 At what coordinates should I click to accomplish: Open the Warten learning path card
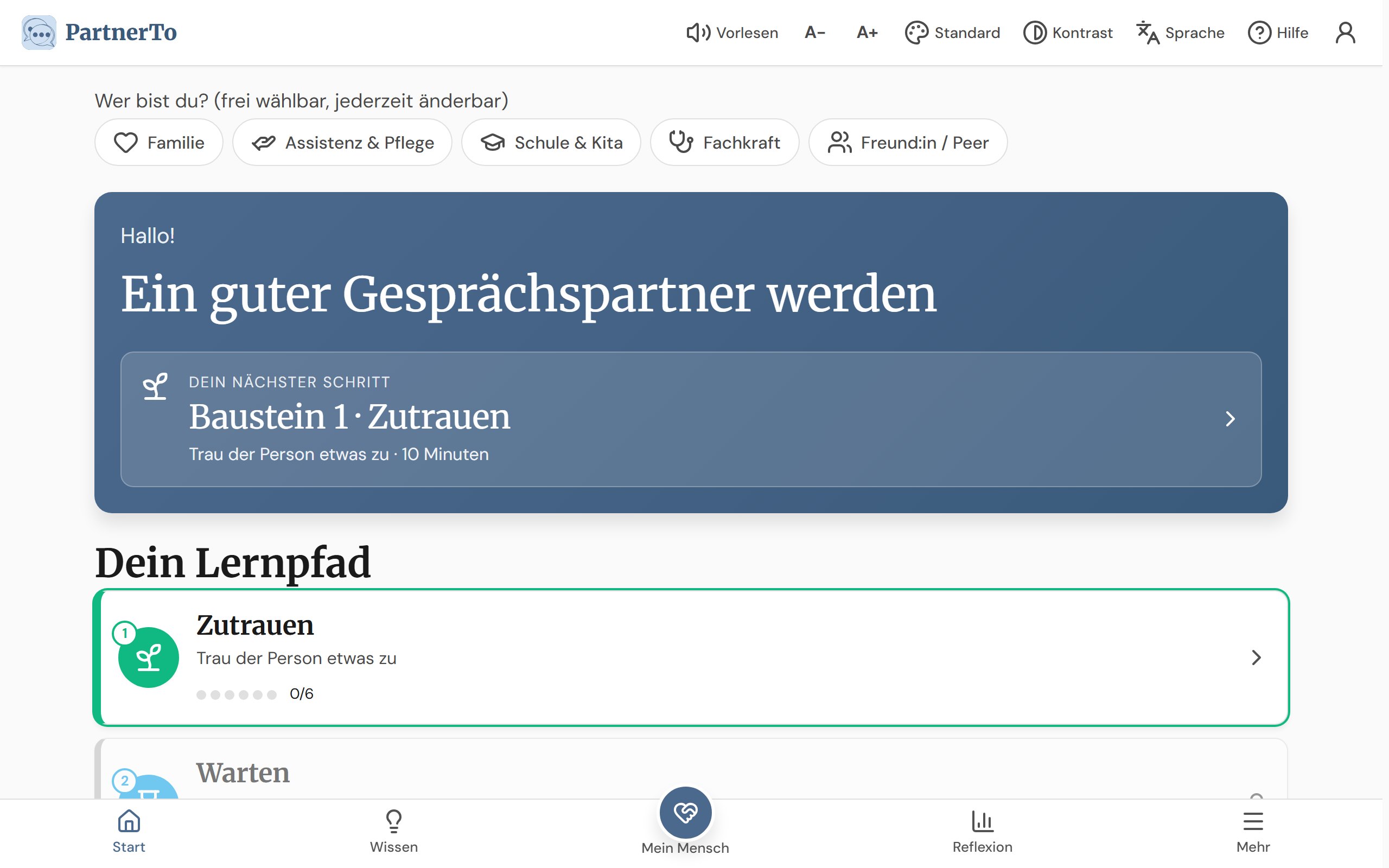pyautogui.click(x=691, y=769)
